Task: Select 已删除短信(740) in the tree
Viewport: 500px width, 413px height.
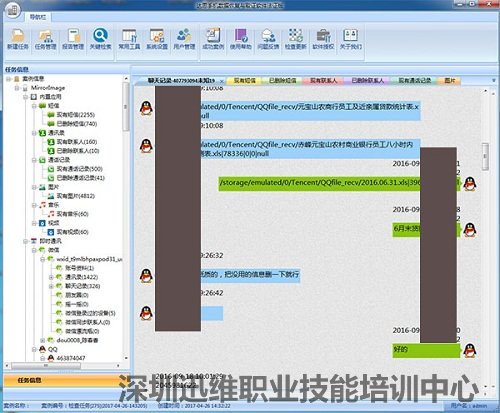Action: (x=77, y=124)
